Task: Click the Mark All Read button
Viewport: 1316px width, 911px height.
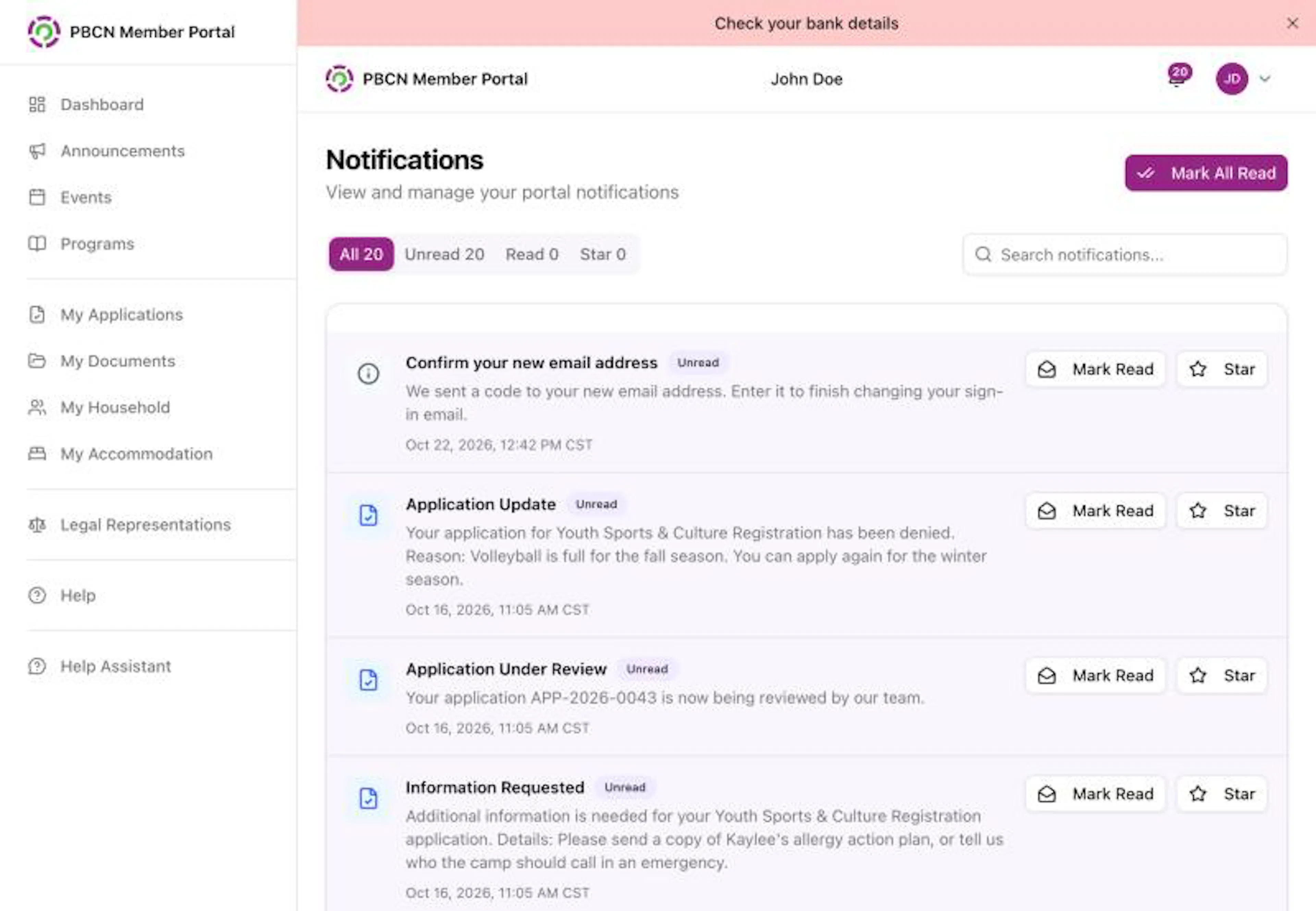Action: tap(1206, 173)
